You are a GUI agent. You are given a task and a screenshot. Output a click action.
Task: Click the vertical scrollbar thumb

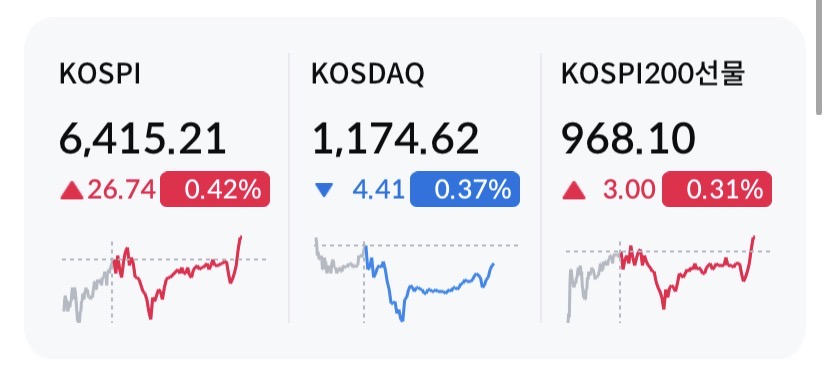tap(819, 57)
